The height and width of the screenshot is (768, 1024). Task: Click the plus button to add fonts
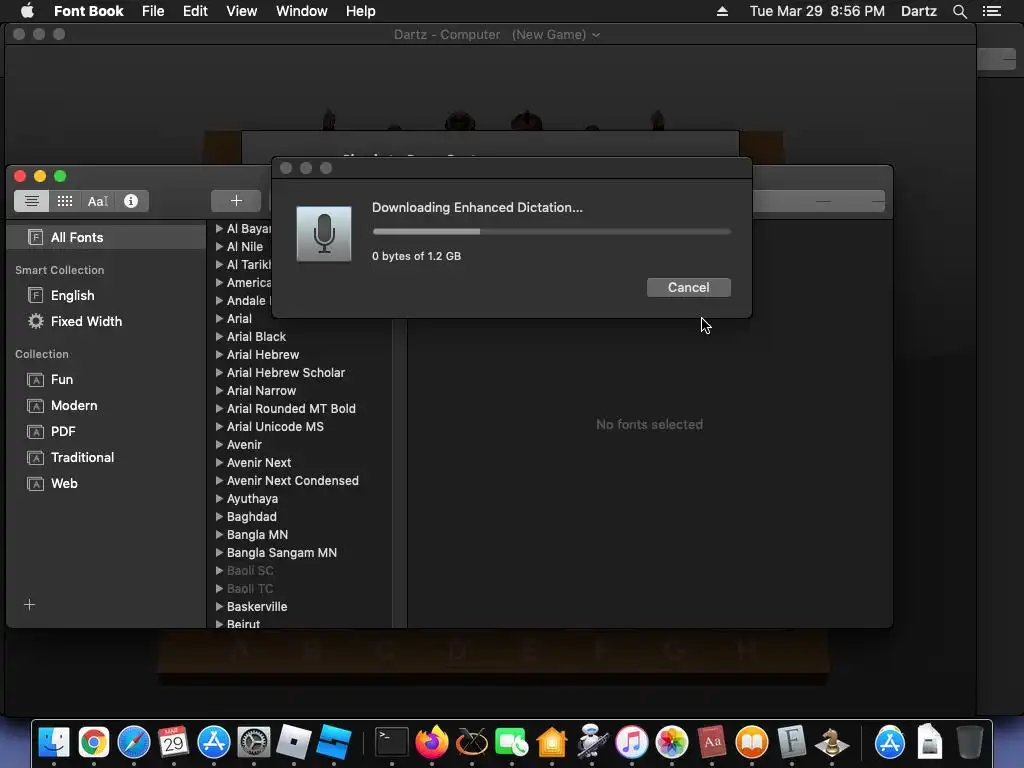[236, 201]
